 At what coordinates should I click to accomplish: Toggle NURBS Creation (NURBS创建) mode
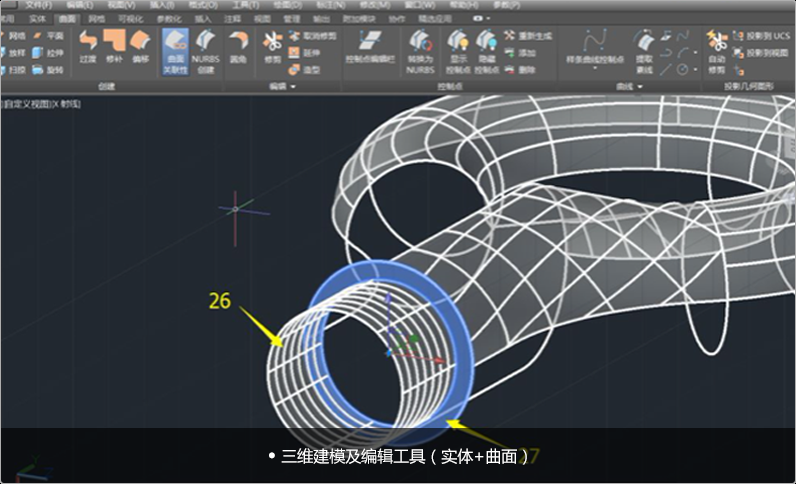pos(206,51)
